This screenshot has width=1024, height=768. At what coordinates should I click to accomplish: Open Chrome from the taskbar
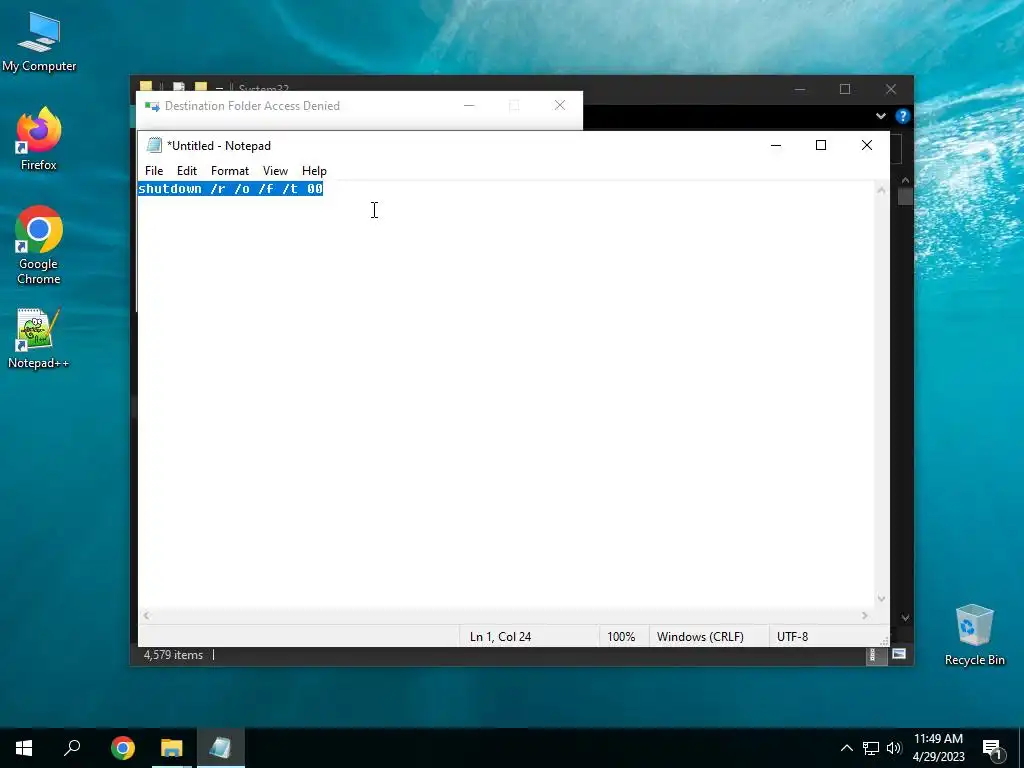[x=123, y=748]
